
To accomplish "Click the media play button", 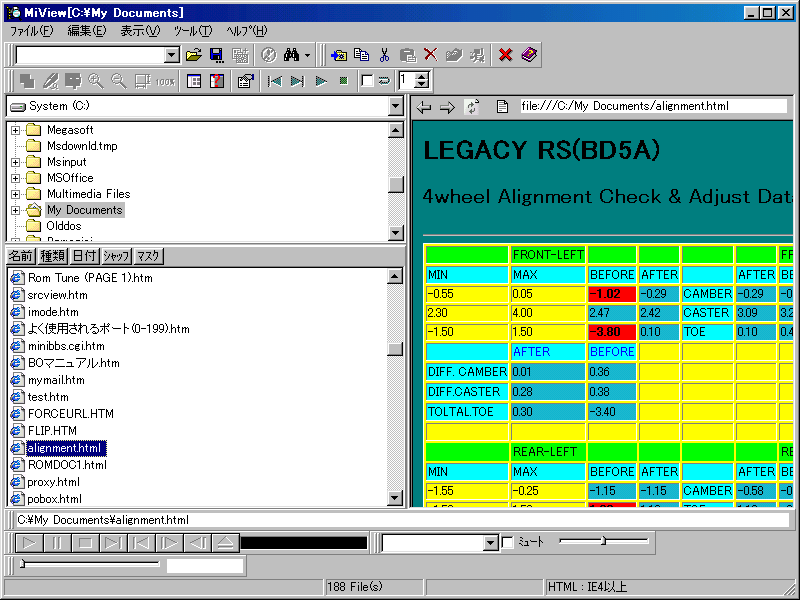I will tap(29, 543).
